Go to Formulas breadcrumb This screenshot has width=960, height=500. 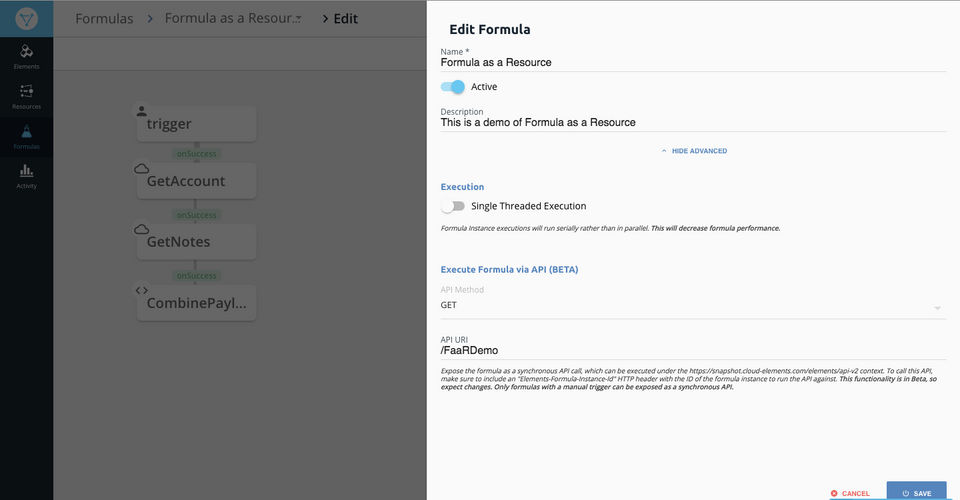pyautogui.click(x=104, y=18)
